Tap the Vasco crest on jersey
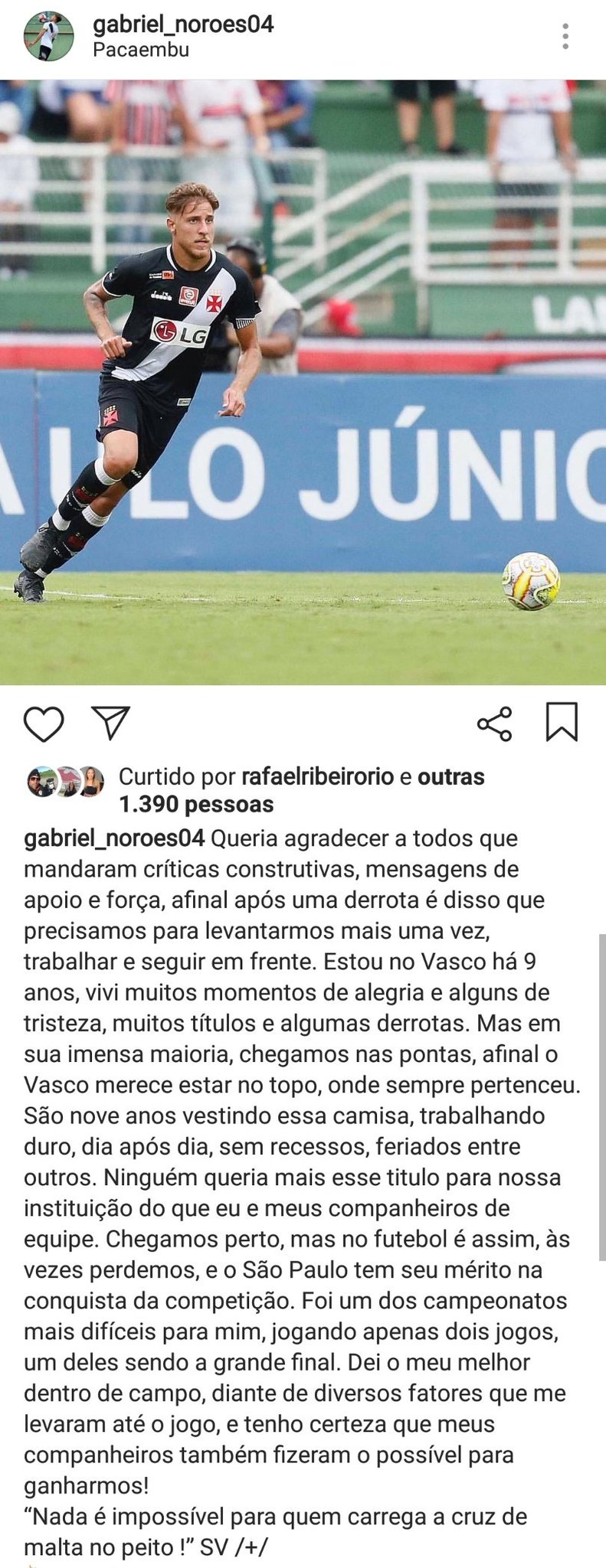Screen dimensions: 606x1568 point(214,302)
